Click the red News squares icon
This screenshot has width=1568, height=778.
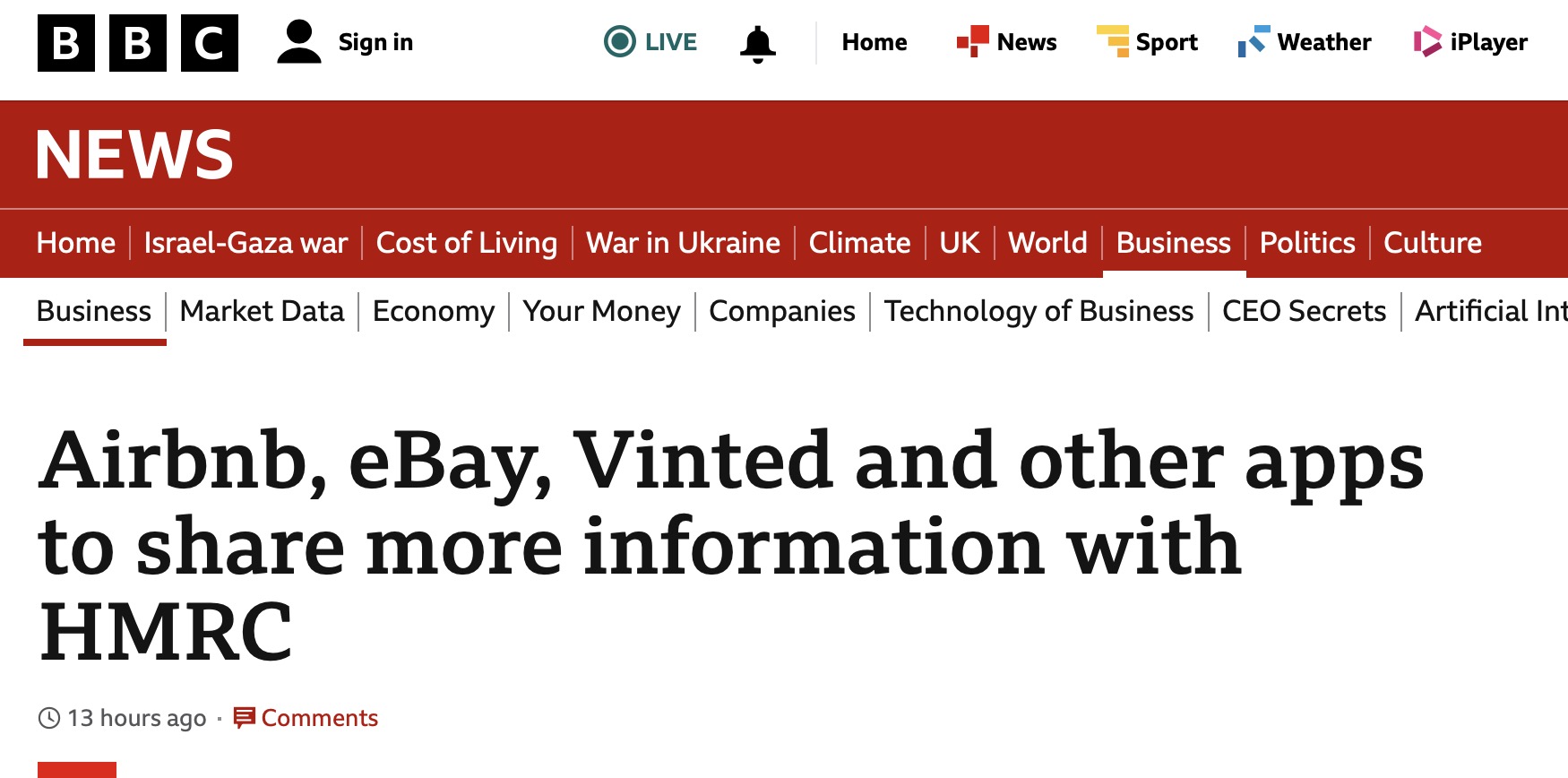click(x=972, y=41)
